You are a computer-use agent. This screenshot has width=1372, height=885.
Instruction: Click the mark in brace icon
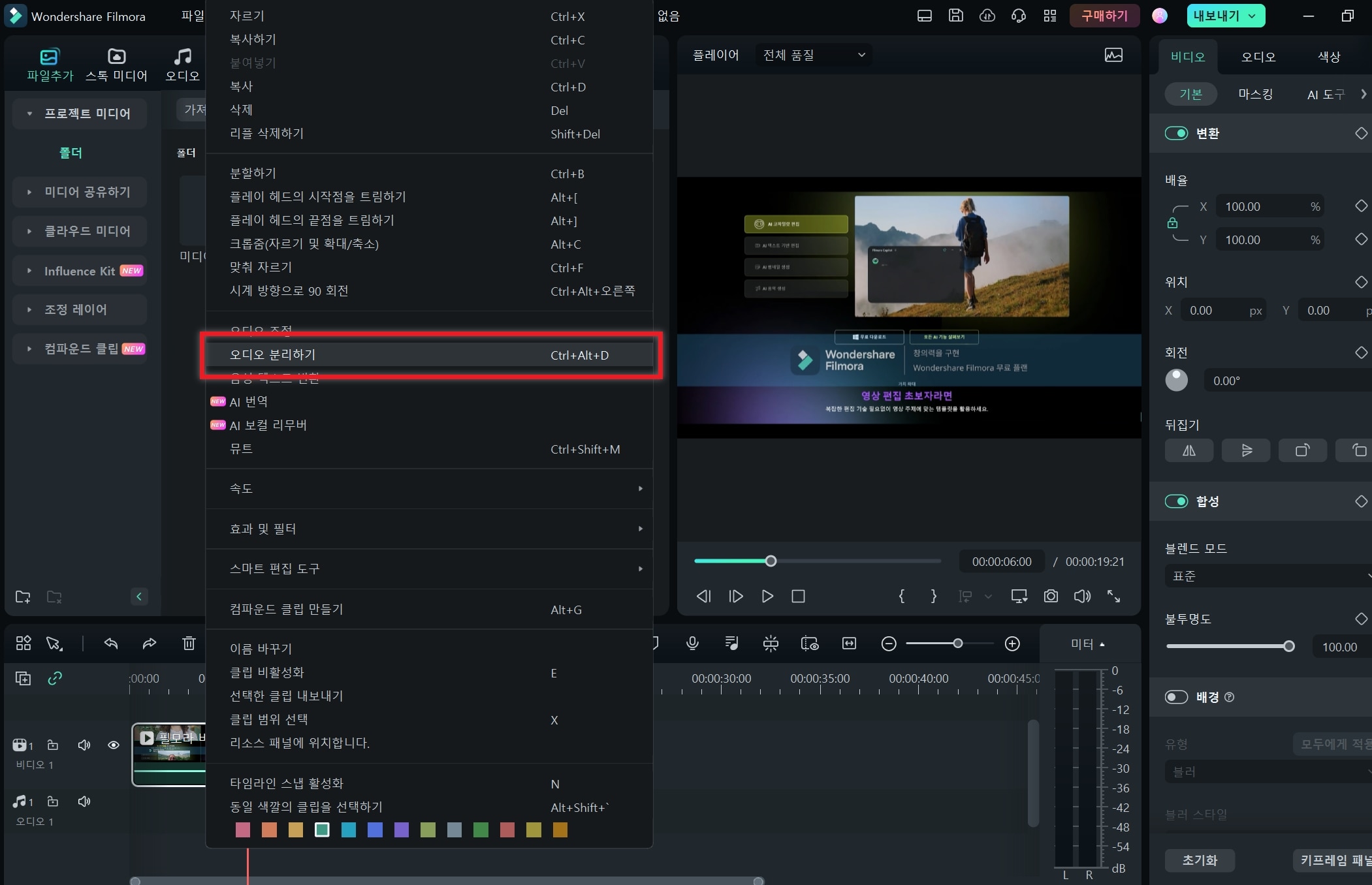pyautogui.click(x=902, y=596)
